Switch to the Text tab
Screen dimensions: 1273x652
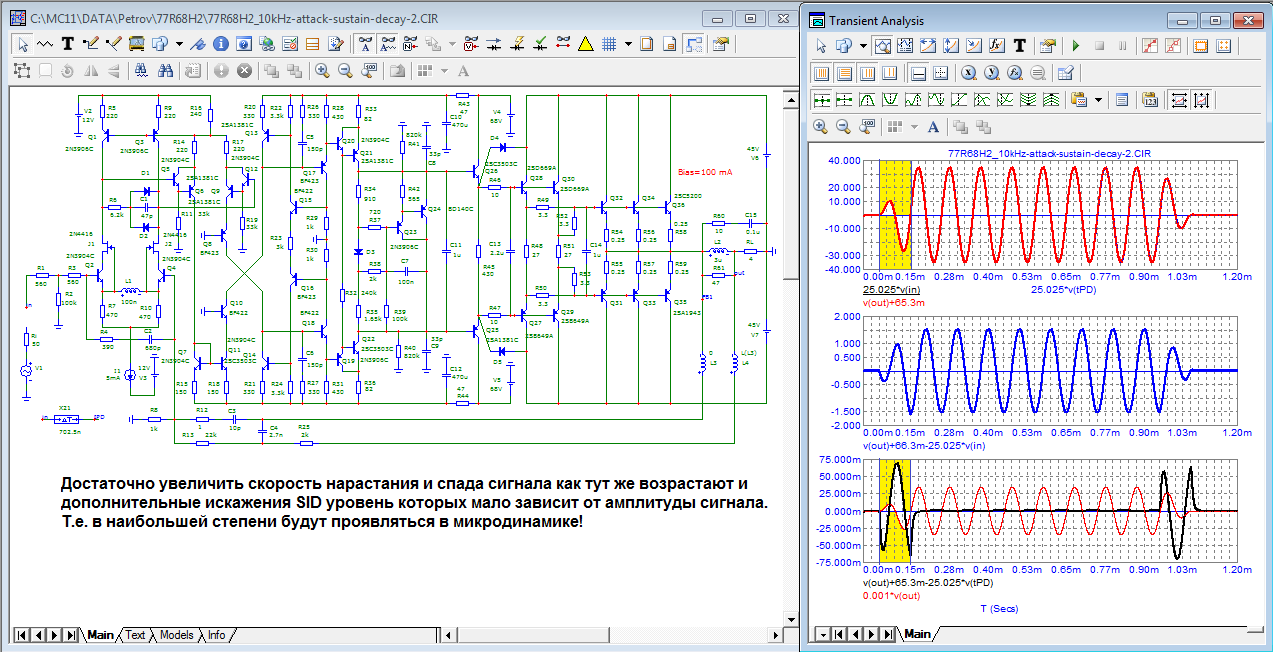[x=135, y=635]
